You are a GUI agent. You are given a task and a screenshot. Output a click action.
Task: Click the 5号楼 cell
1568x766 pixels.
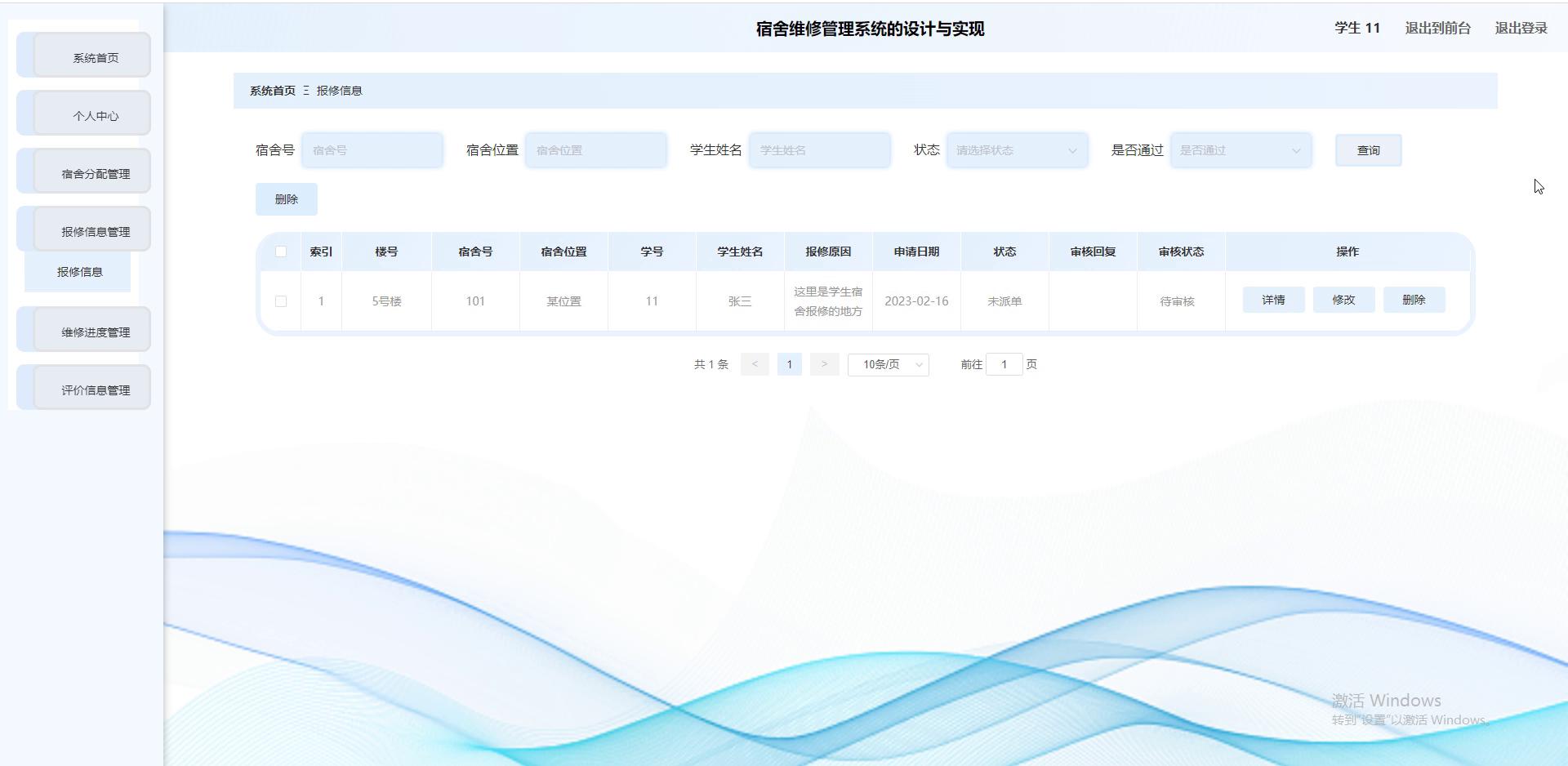(x=387, y=301)
